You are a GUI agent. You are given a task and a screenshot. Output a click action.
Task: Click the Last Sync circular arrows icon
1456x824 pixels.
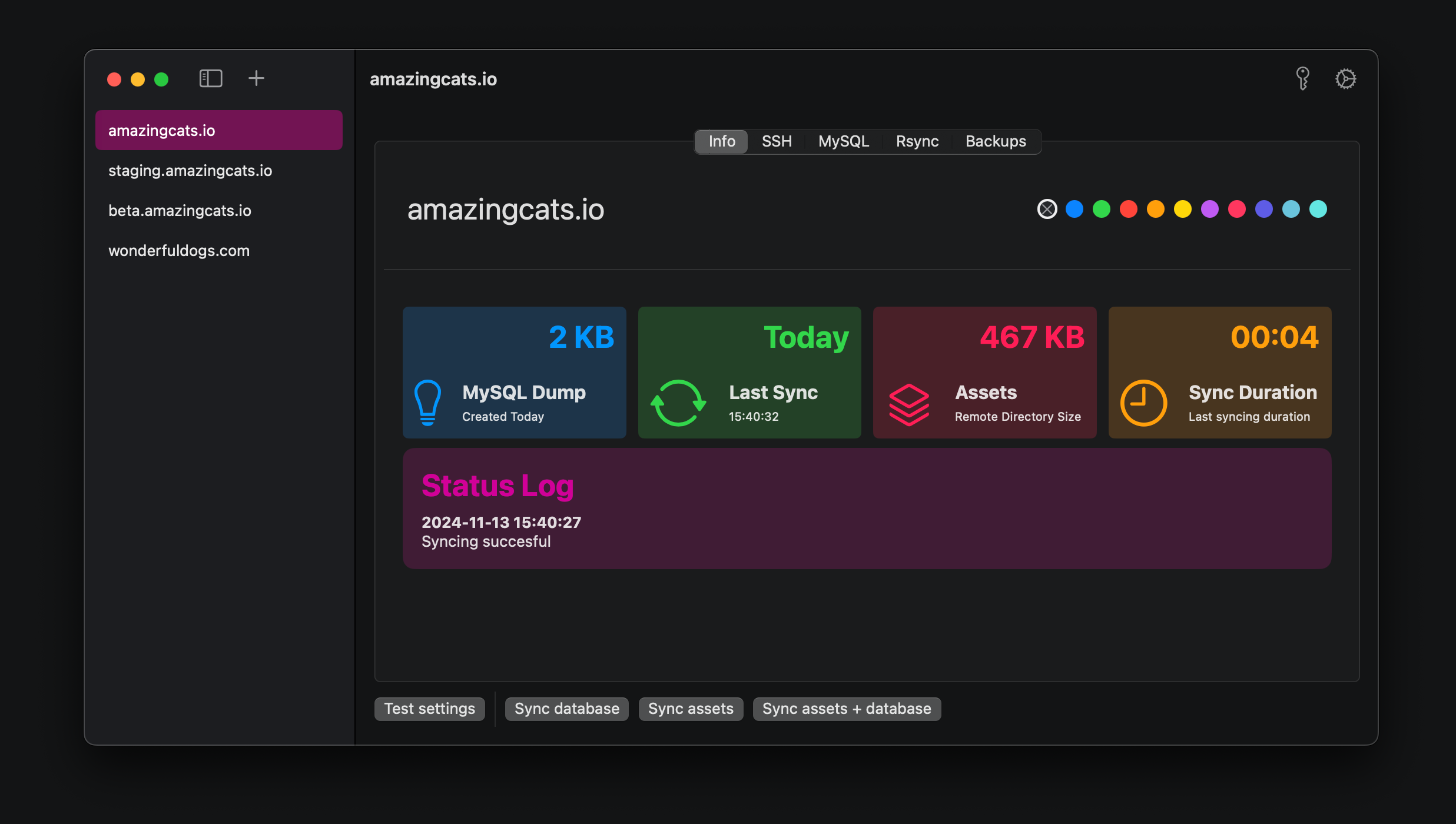[x=678, y=403]
